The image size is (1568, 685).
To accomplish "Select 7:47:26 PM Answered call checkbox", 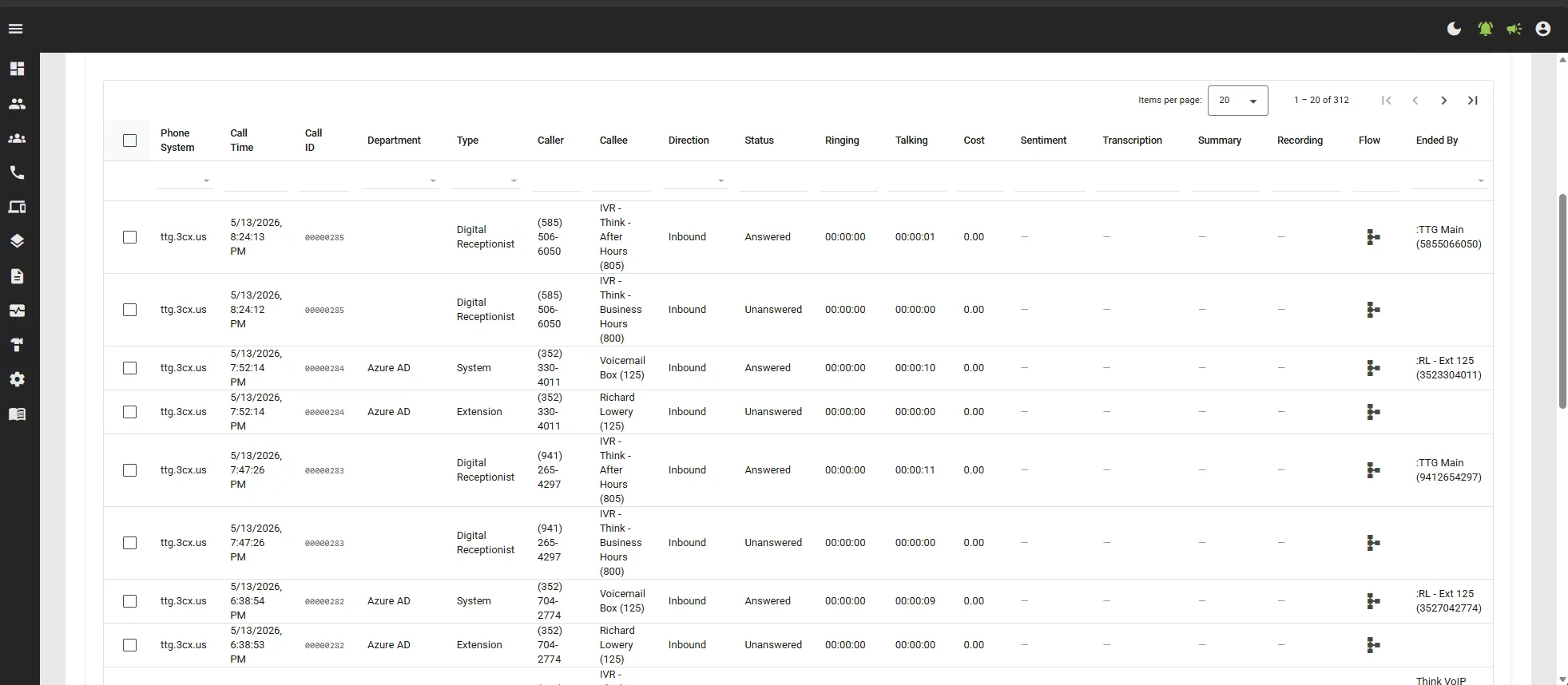I will coord(130,470).
